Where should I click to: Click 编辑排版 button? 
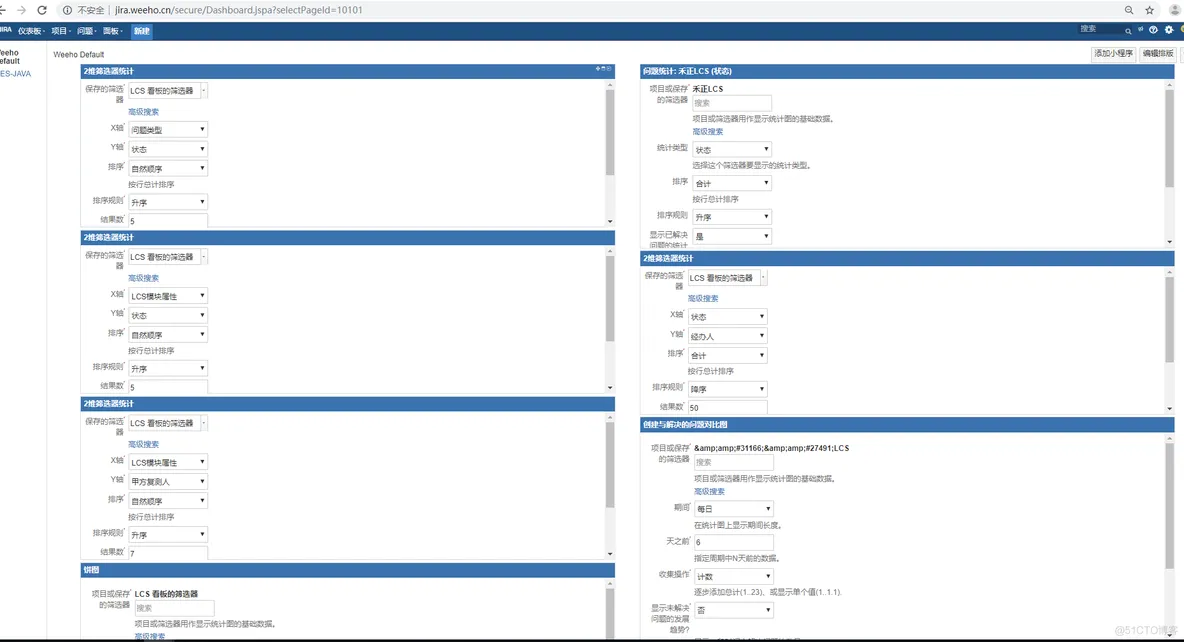1158,54
